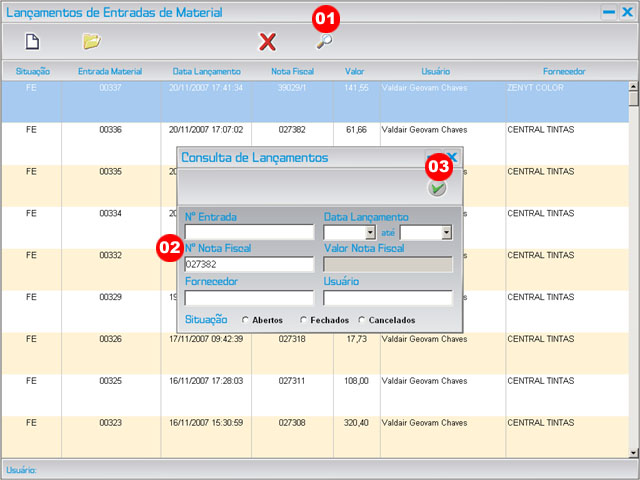Close the Consulta de Lançamentos dialog
Screen dimensions: 640x480
coord(451,158)
